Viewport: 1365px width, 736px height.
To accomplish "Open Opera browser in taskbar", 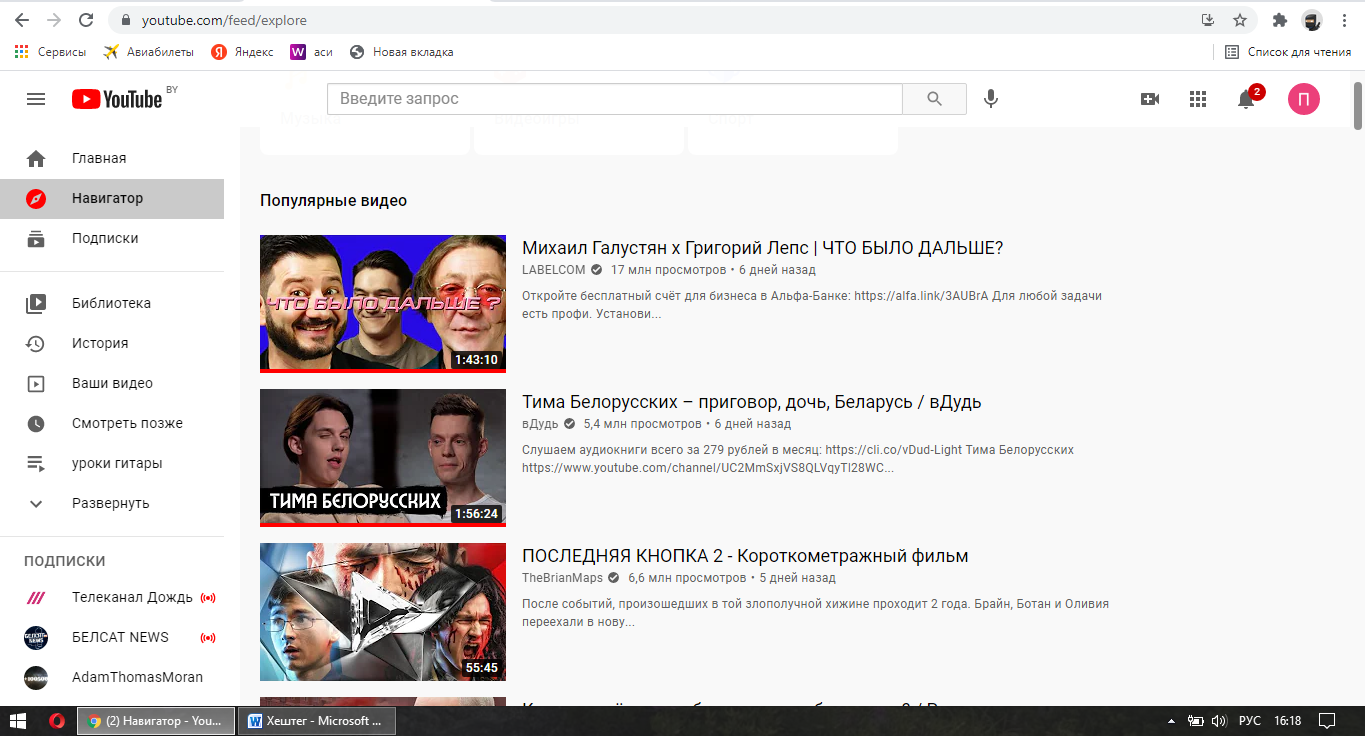I will pyautogui.click(x=57, y=720).
